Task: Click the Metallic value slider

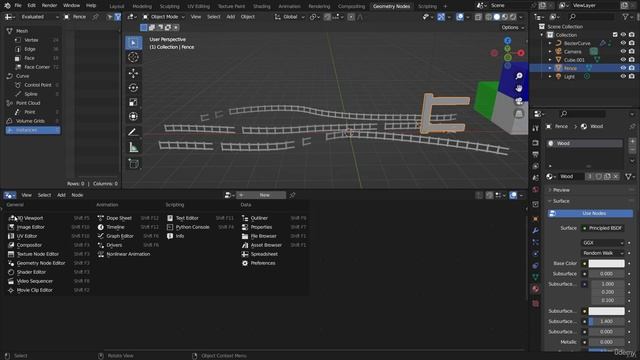Action: click(x=606, y=342)
